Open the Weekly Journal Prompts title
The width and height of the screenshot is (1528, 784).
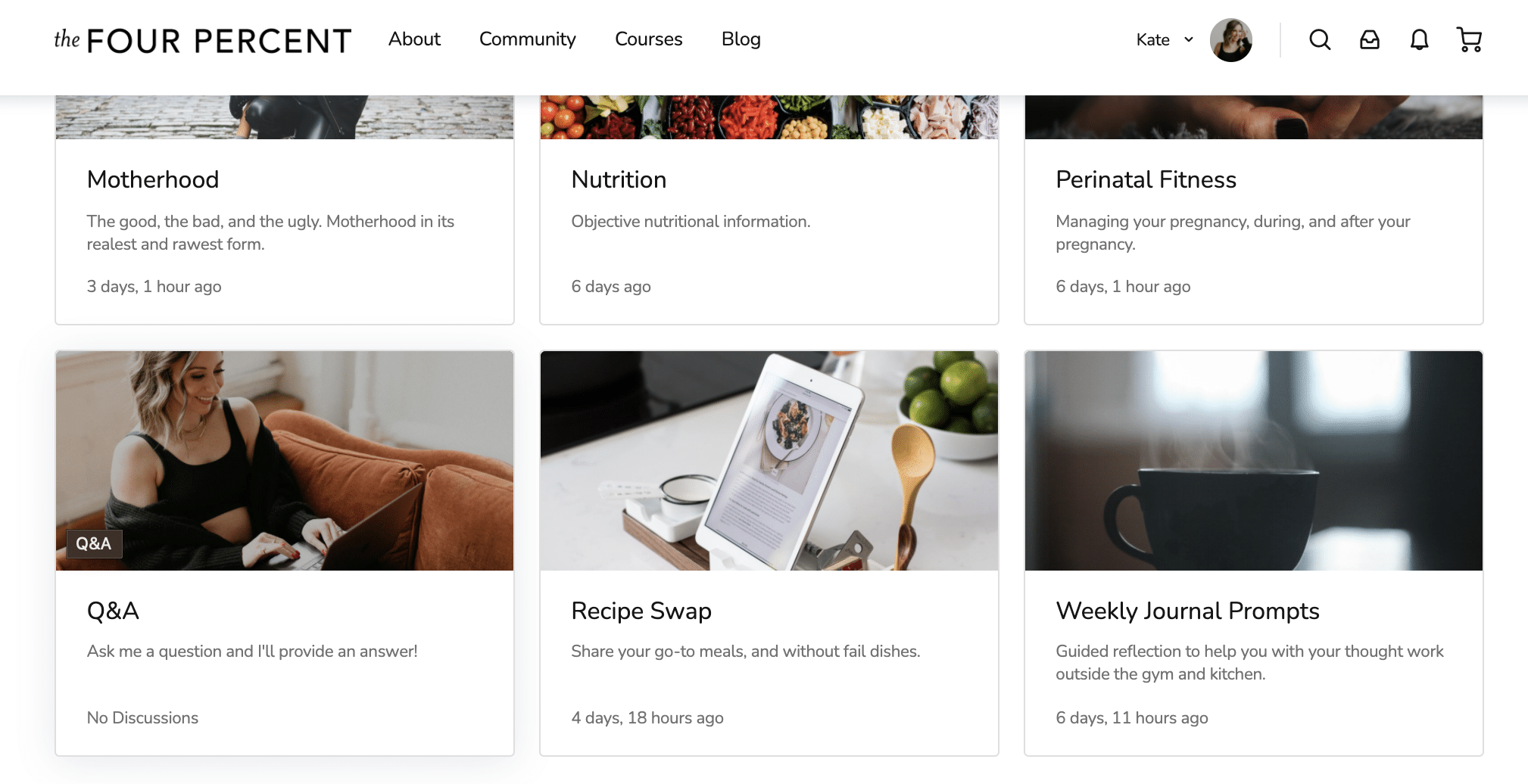pyautogui.click(x=1187, y=611)
